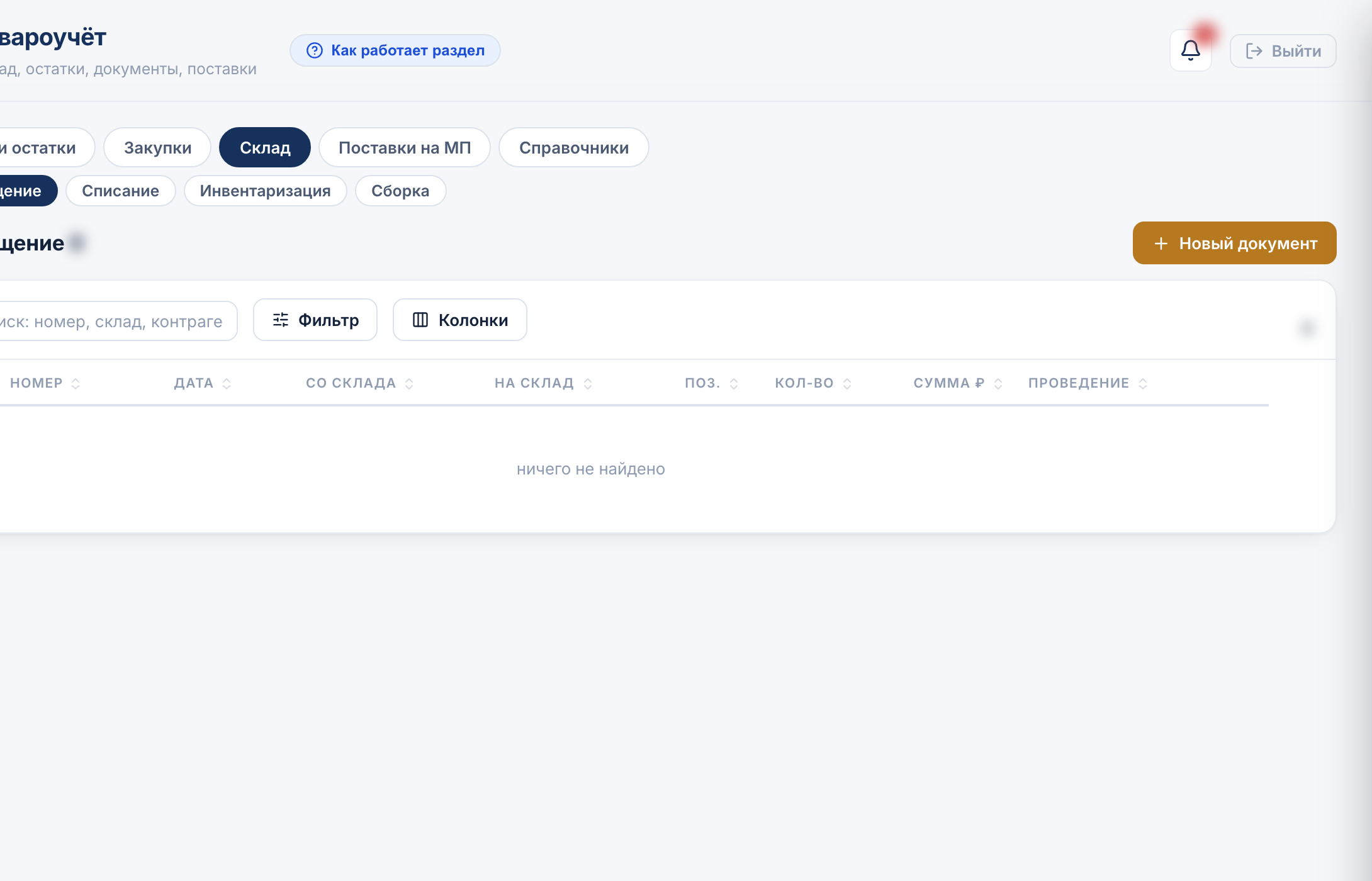
Task: Select the Склад tab
Action: click(x=265, y=147)
